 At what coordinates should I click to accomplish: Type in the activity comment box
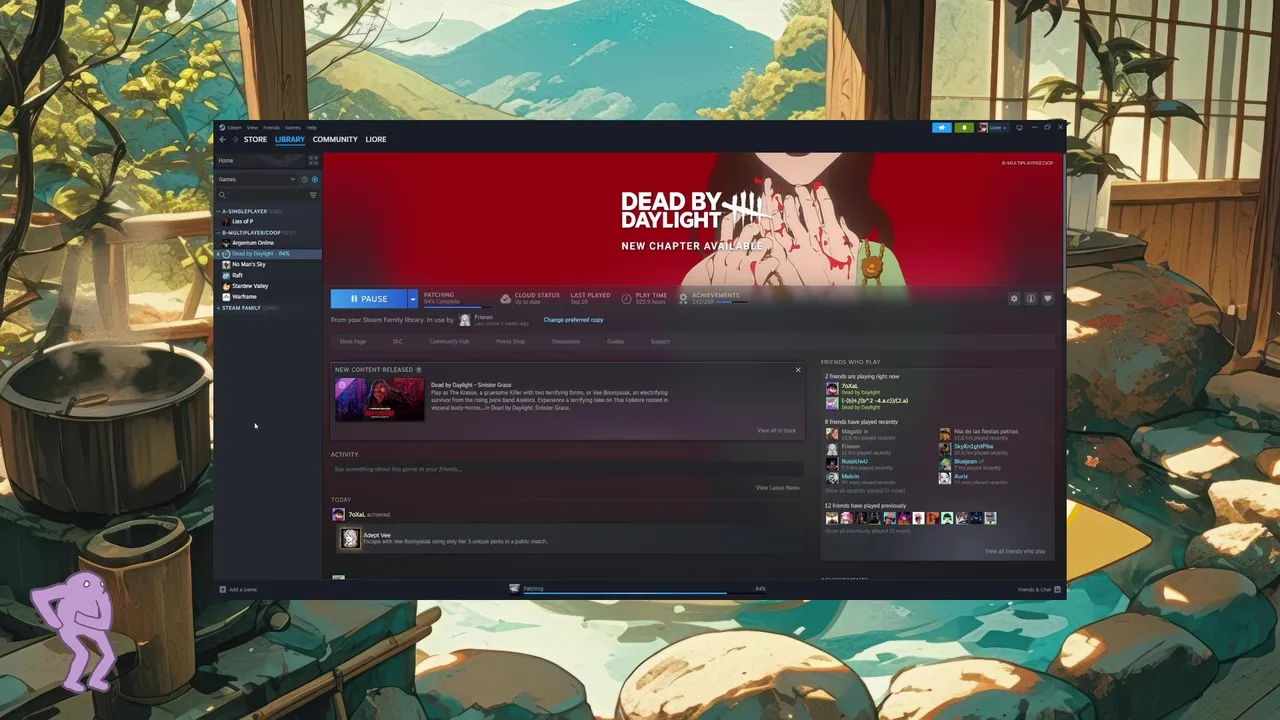point(565,469)
